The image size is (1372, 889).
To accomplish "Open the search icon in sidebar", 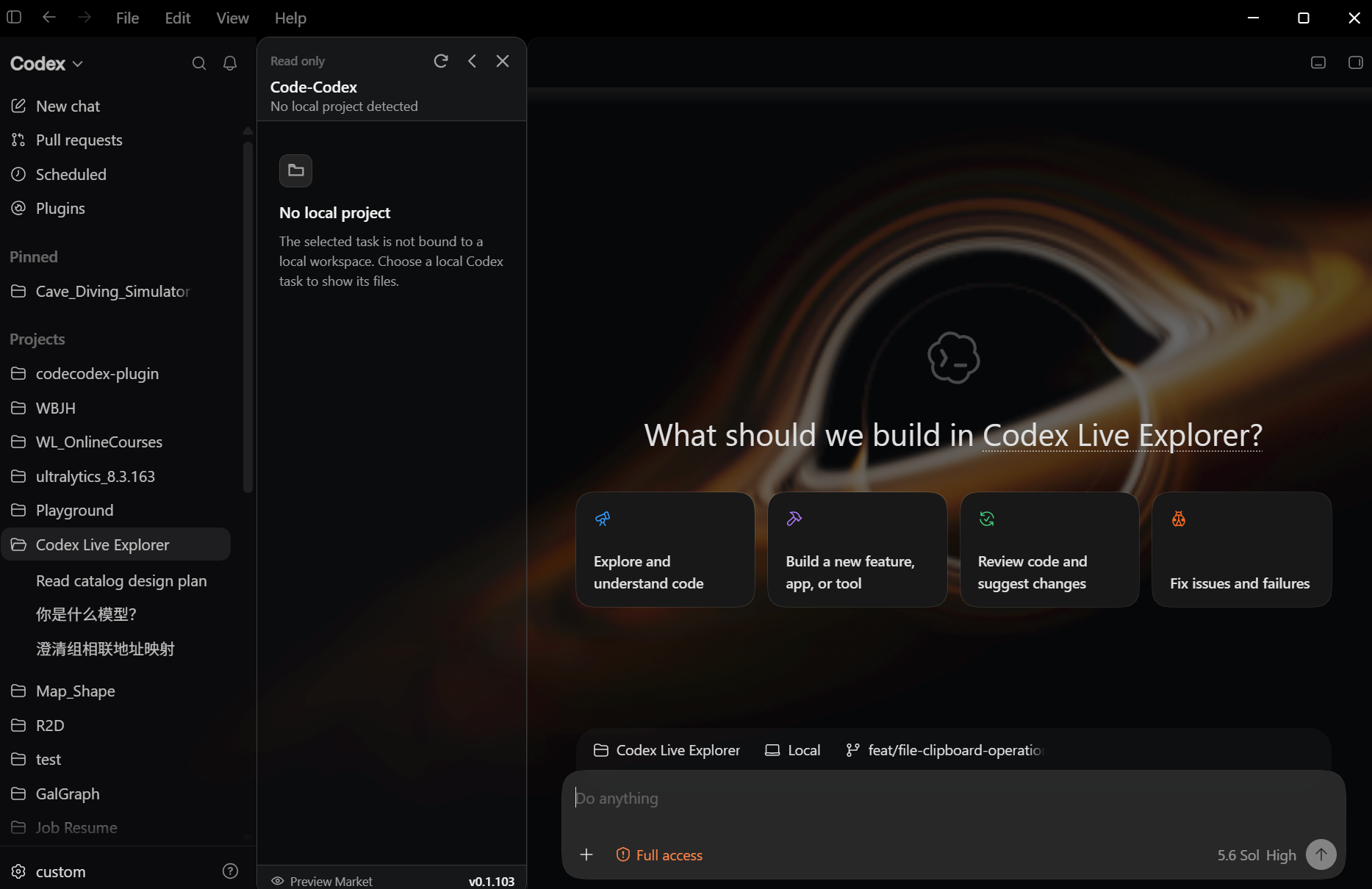I will pos(199,63).
